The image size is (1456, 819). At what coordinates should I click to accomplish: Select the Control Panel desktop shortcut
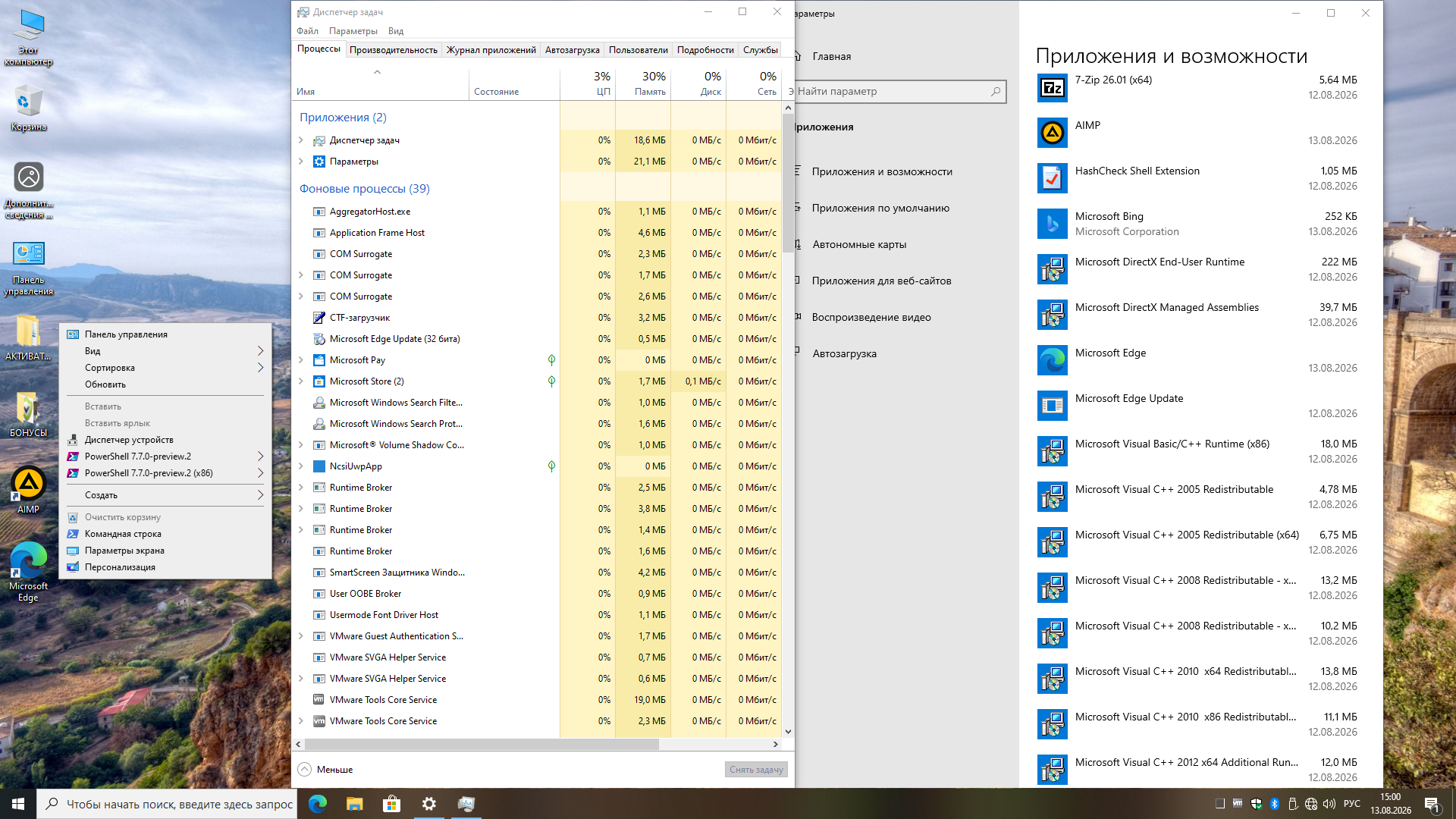pos(28,268)
